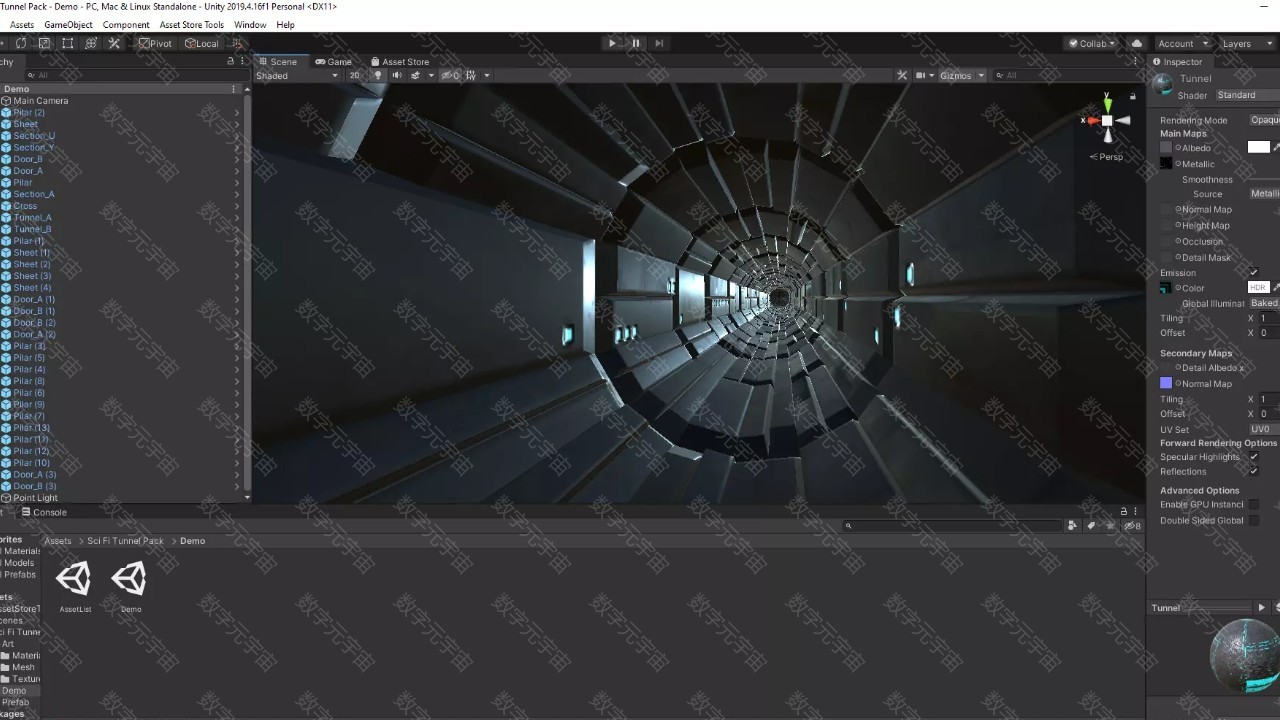Disable the Emission checkbox
1280x720 pixels.
(x=1253, y=273)
